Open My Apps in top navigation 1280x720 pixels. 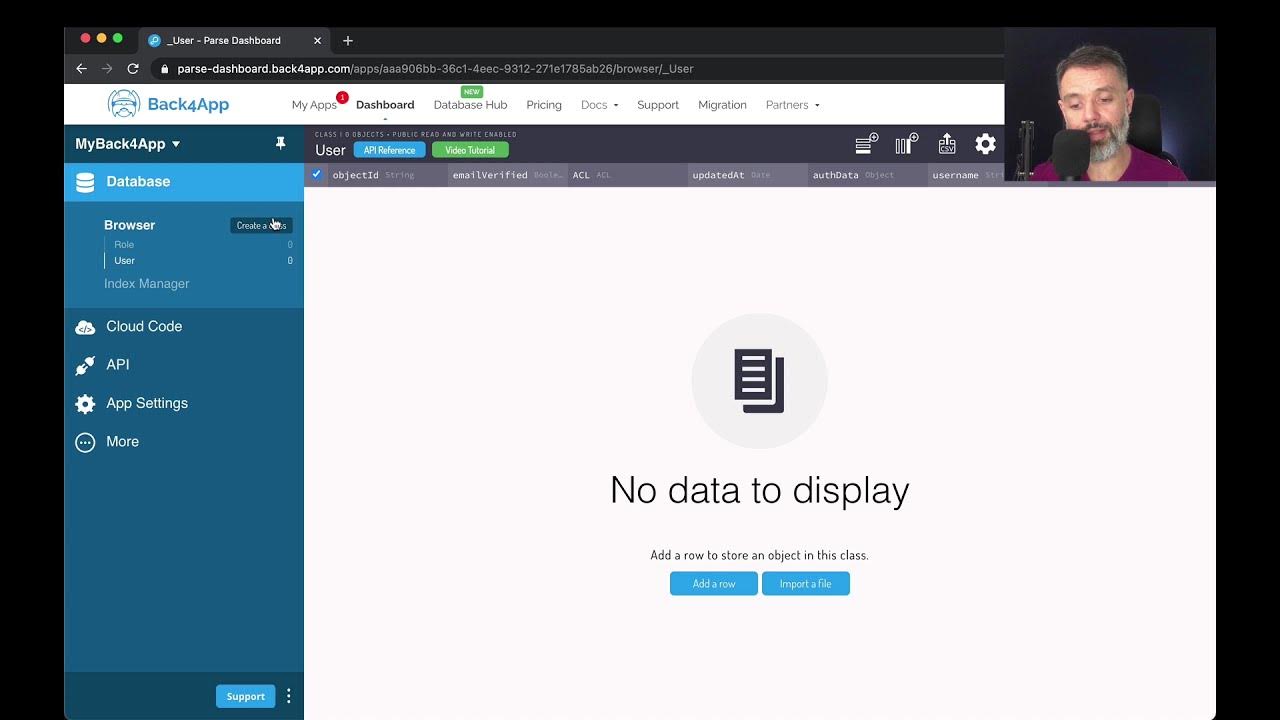[314, 105]
